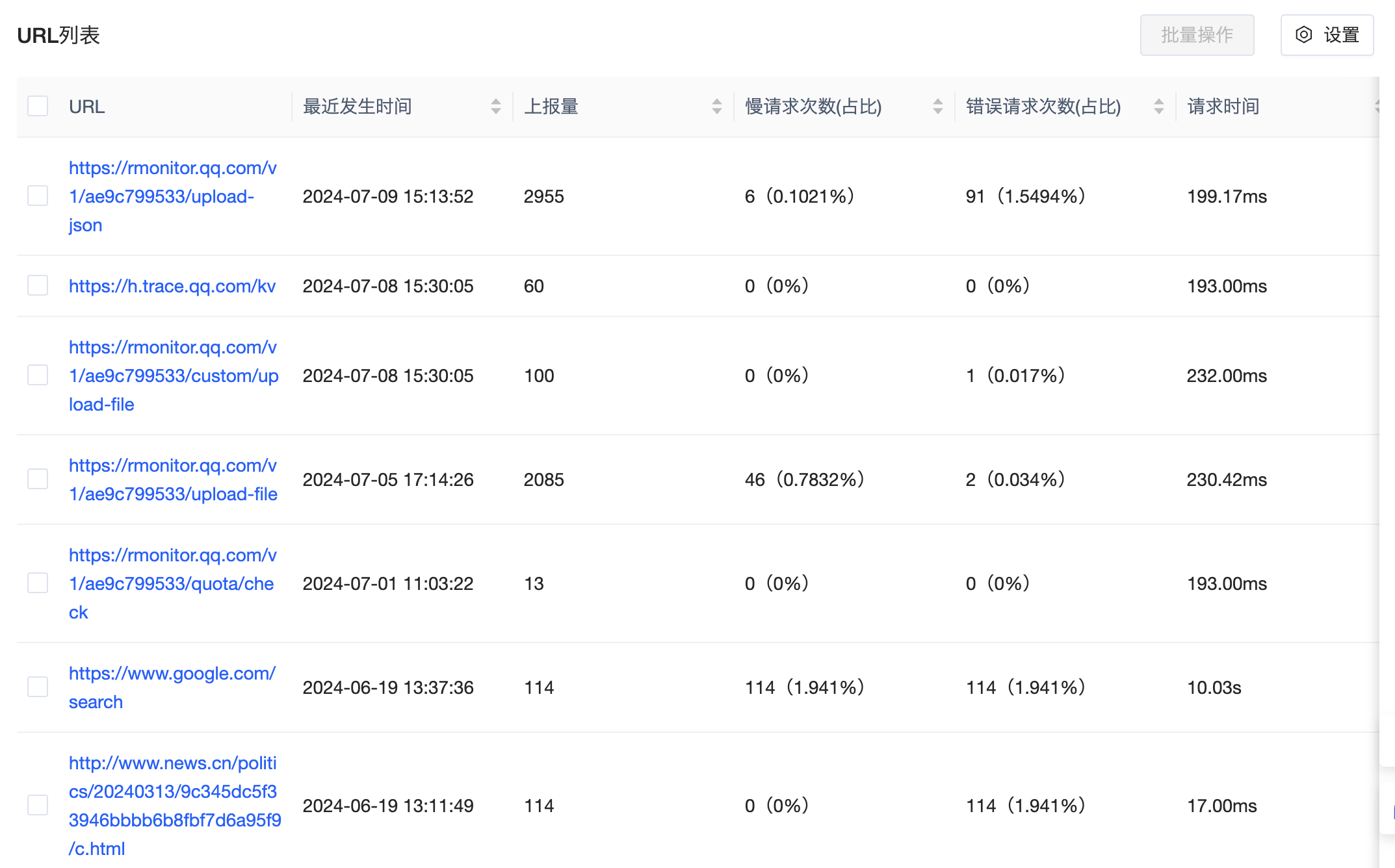
Task: Open the h.trace.qq.com/kv link
Action: pyautogui.click(x=172, y=286)
